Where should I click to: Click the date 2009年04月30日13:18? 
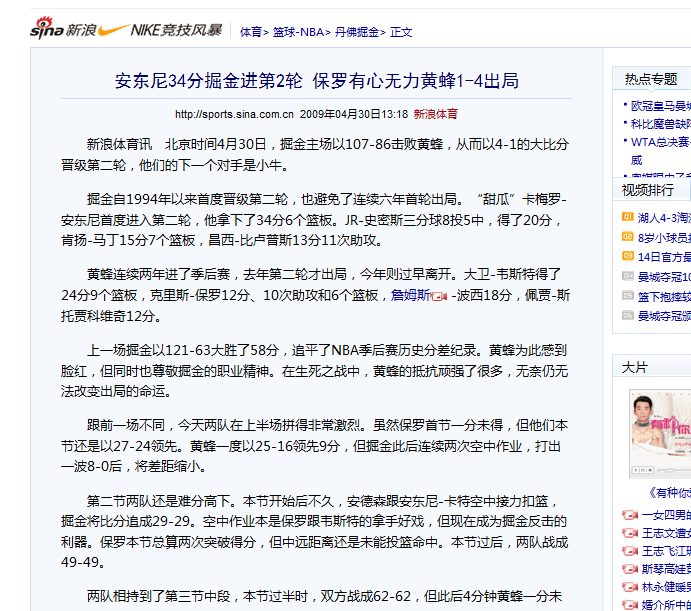pyautogui.click(x=354, y=114)
